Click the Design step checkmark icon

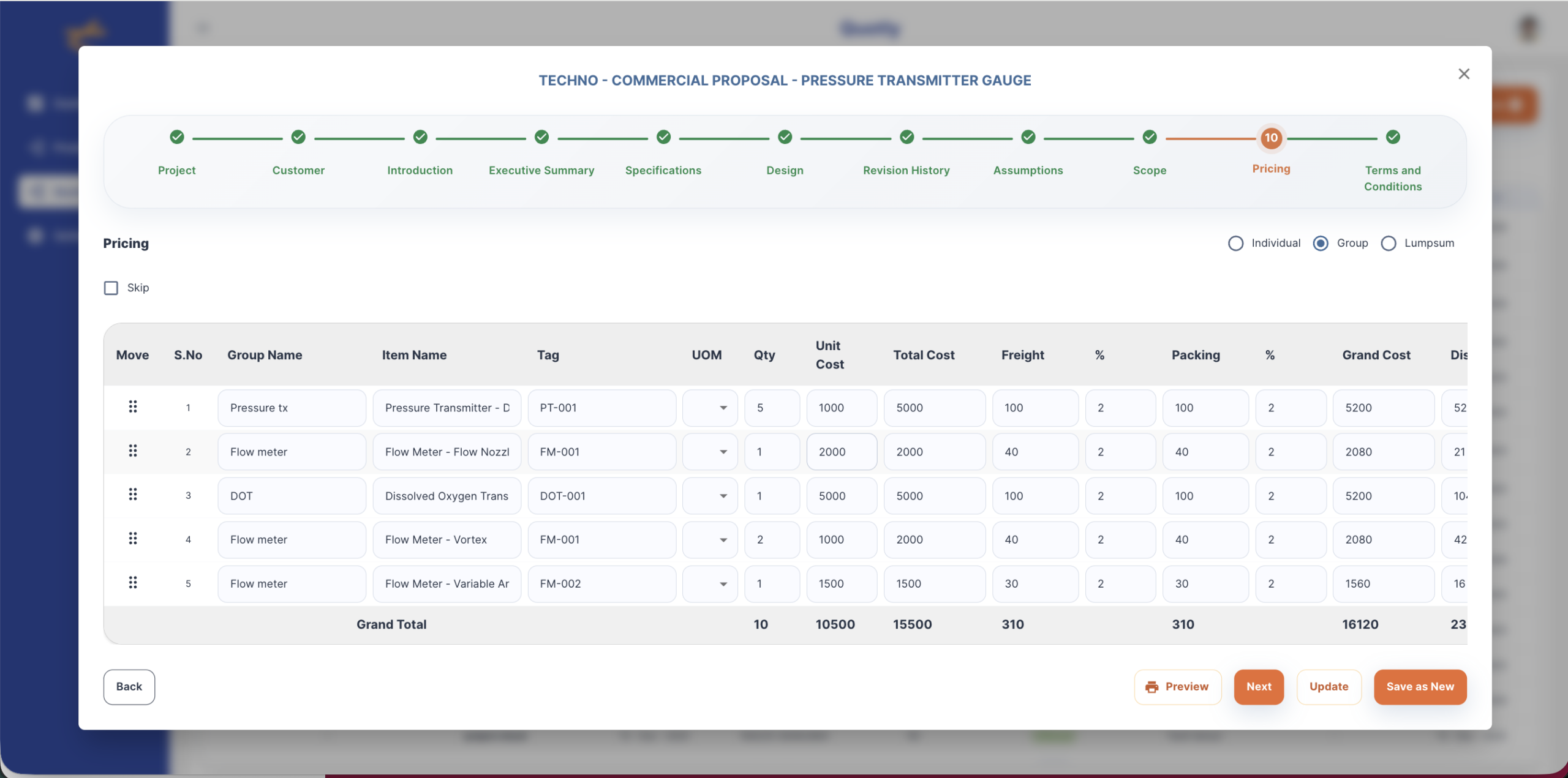pos(785,137)
